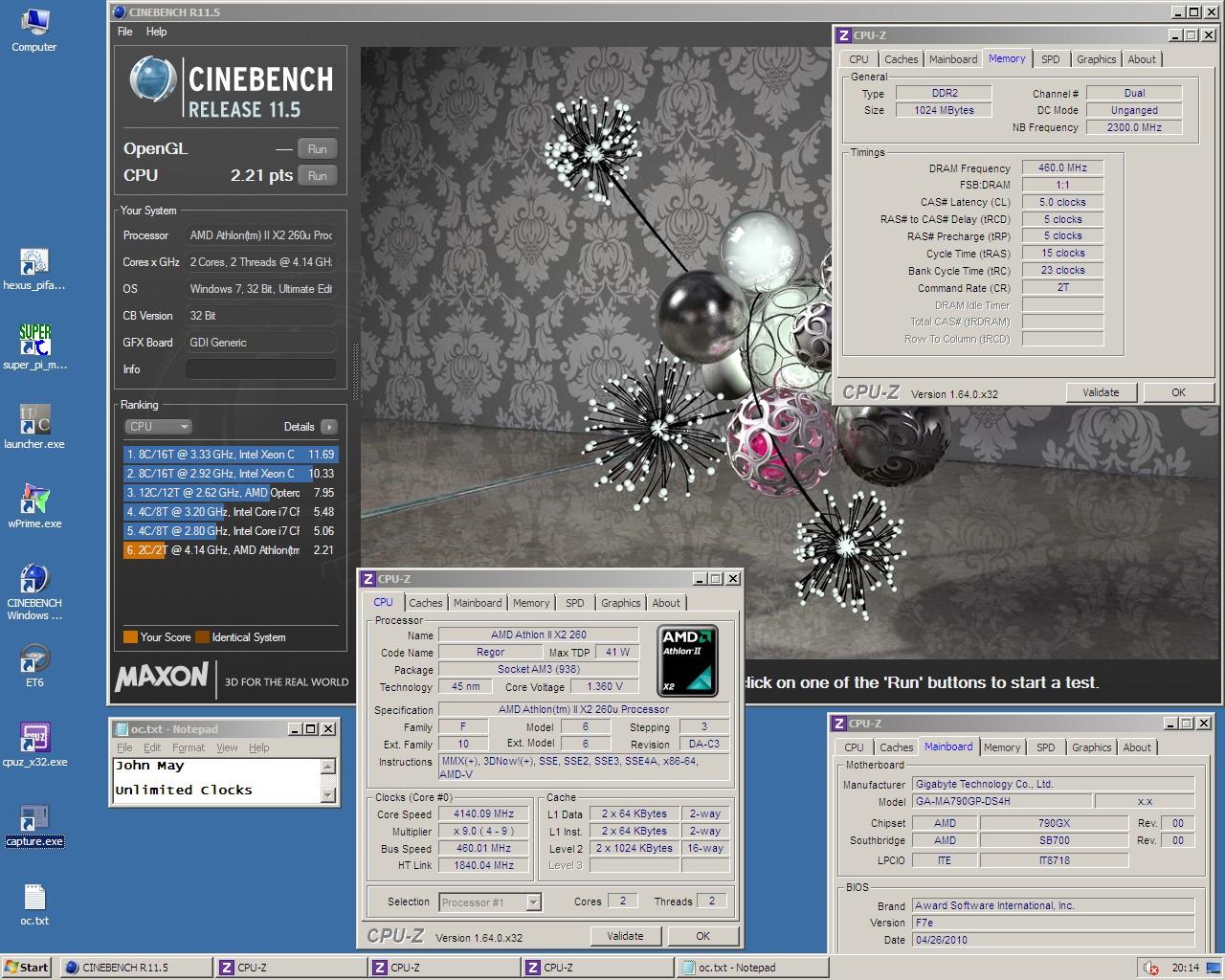
Task: Click the Core Voltage 1.360 V value
Action: click(604, 686)
